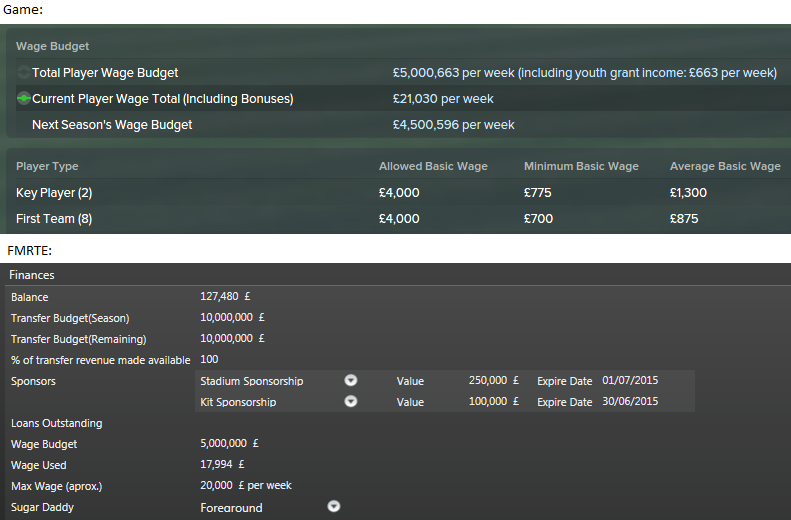Click the Player Type column header
Image resolution: width=791 pixels, height=520 pixels.
(47, 166)
